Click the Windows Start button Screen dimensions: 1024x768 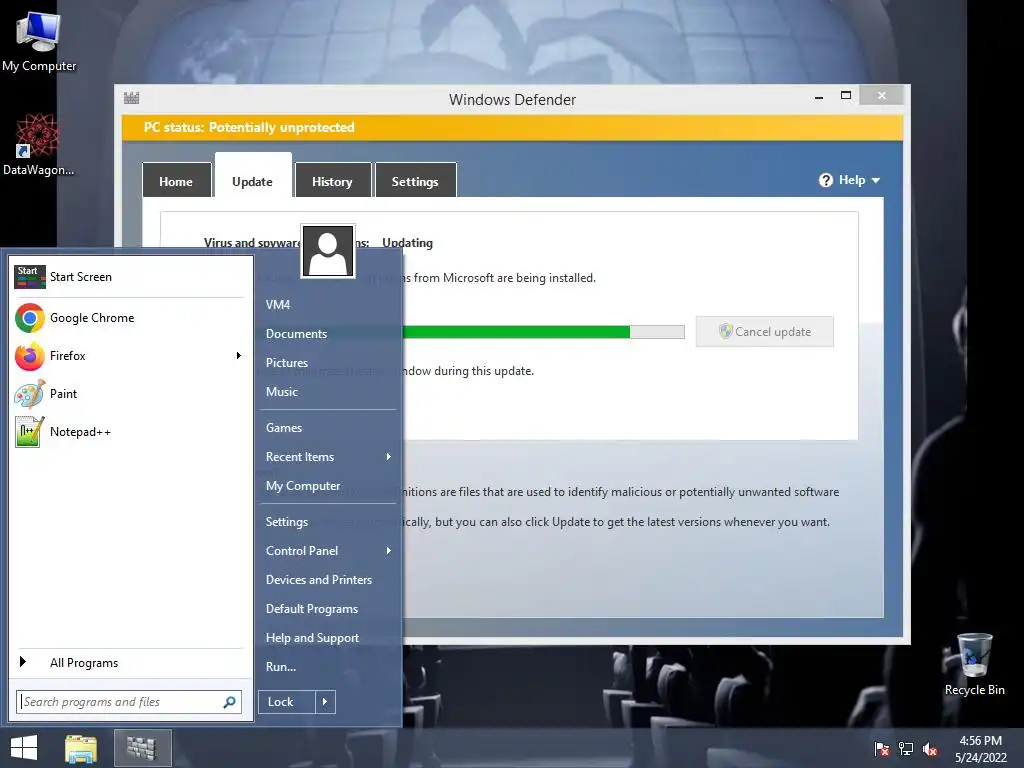click(24, 748)
